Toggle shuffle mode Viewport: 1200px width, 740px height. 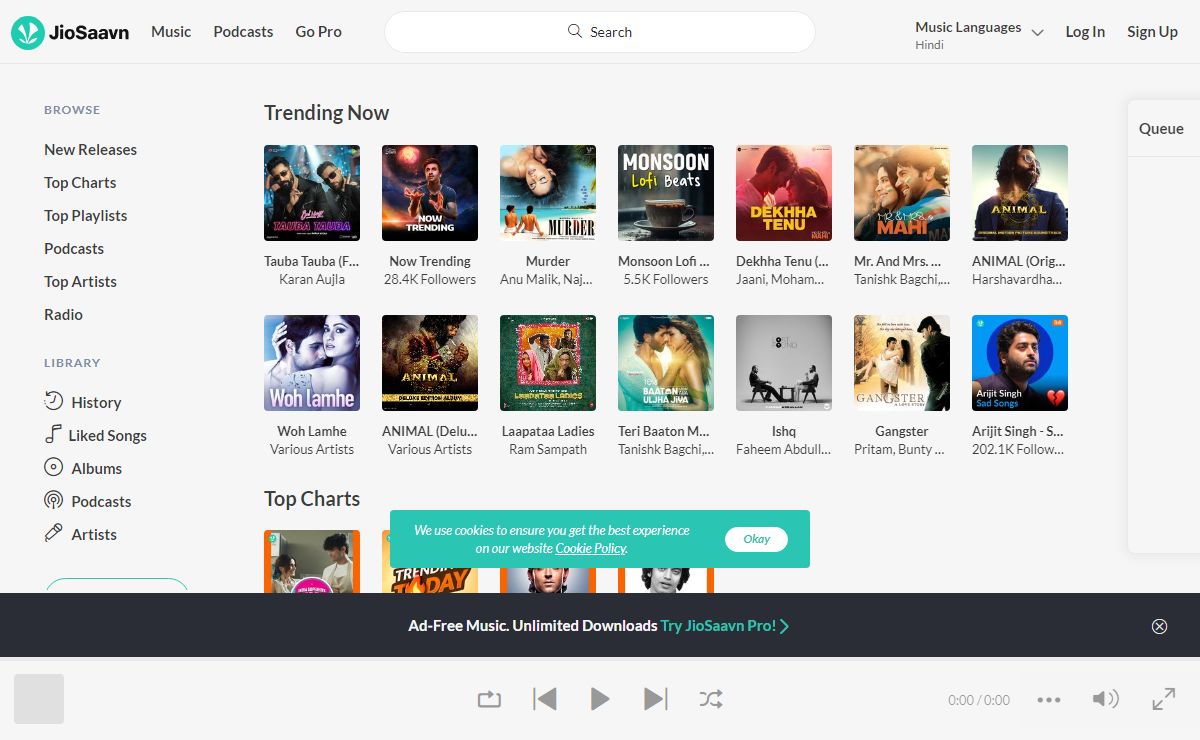711,699
